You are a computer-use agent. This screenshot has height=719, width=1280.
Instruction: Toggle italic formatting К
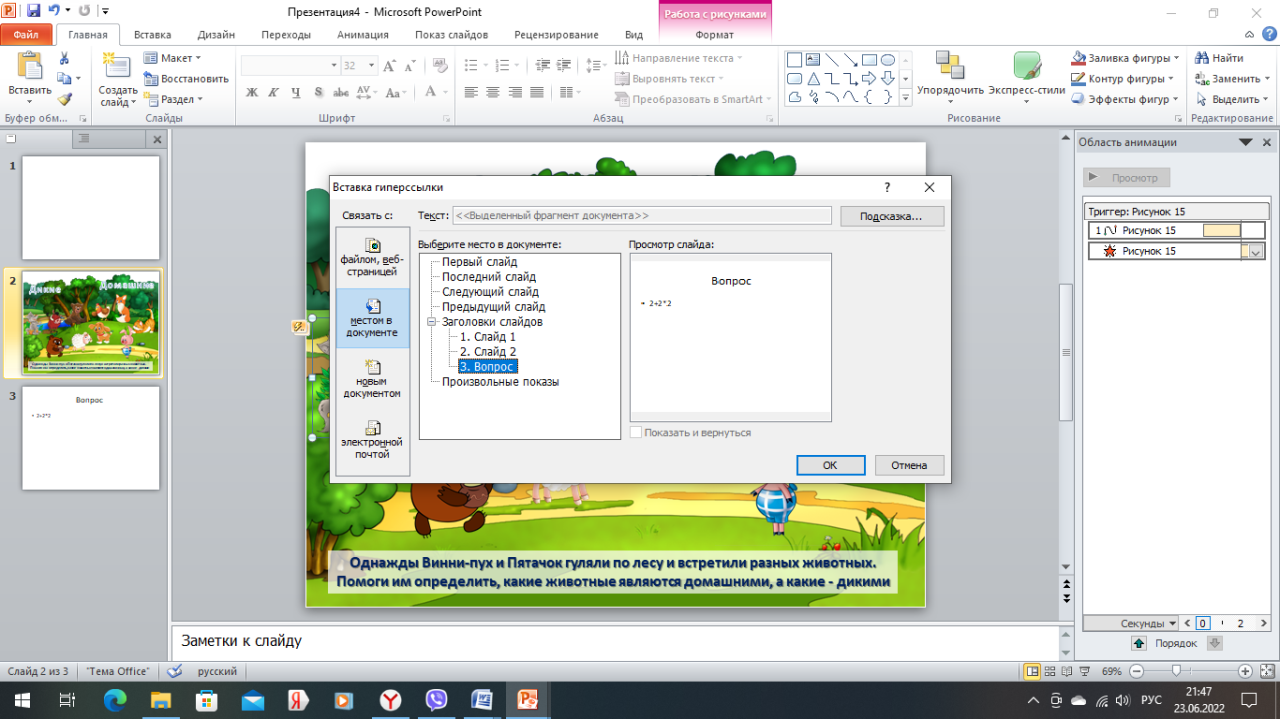[x=273, y=92]
